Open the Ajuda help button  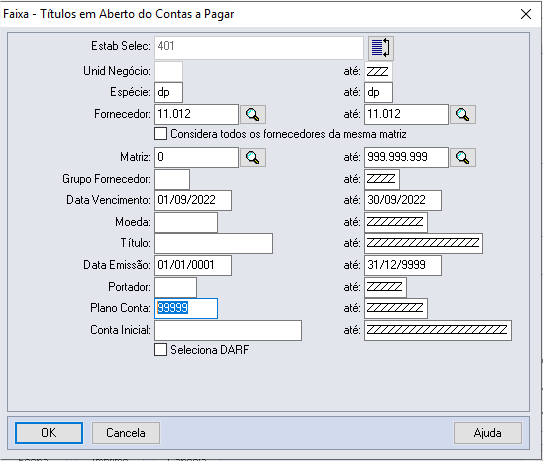488,433
